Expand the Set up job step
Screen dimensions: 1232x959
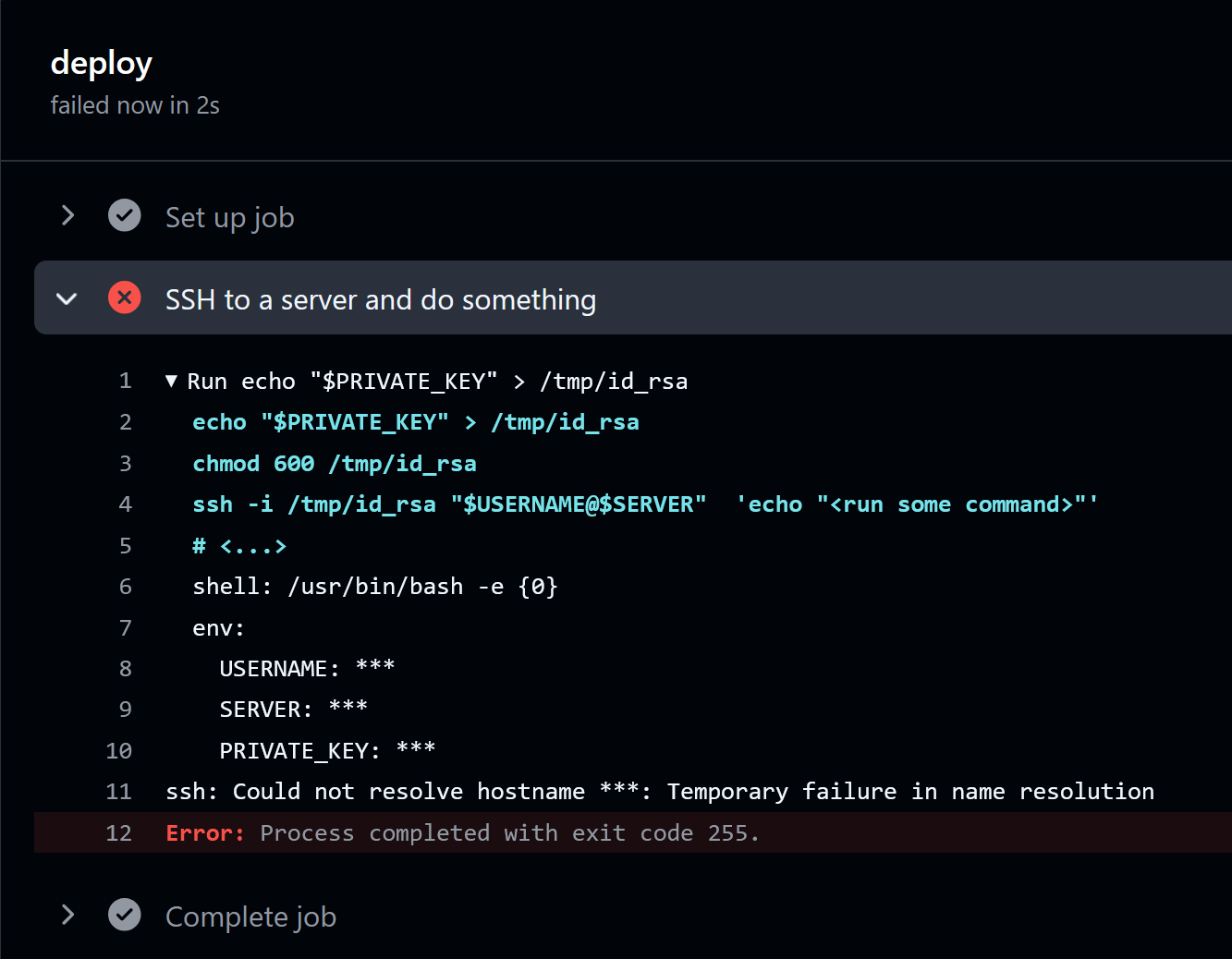click(x=67, y=215)
